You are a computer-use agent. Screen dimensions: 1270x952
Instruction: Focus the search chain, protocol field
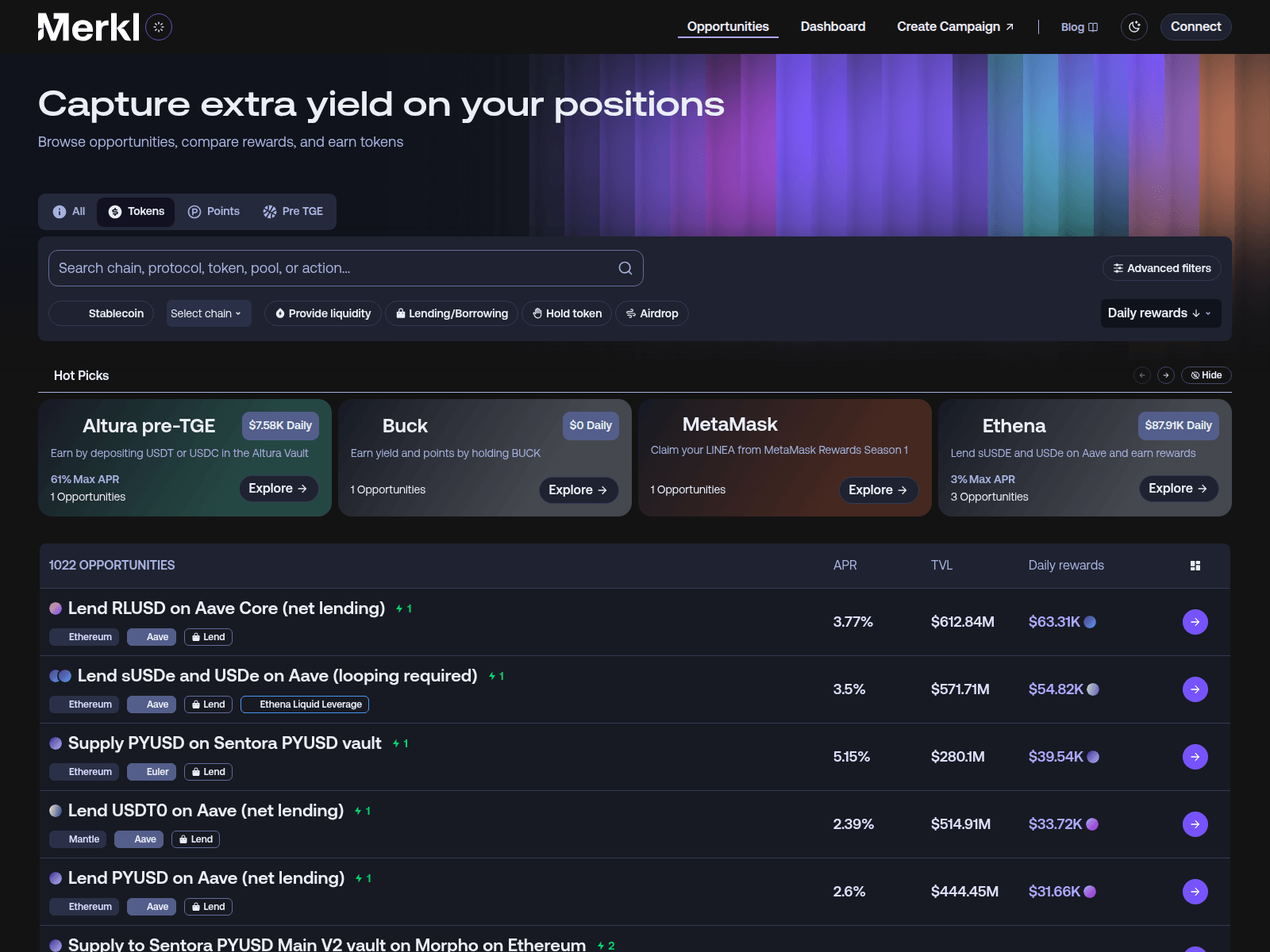(346, 268)
